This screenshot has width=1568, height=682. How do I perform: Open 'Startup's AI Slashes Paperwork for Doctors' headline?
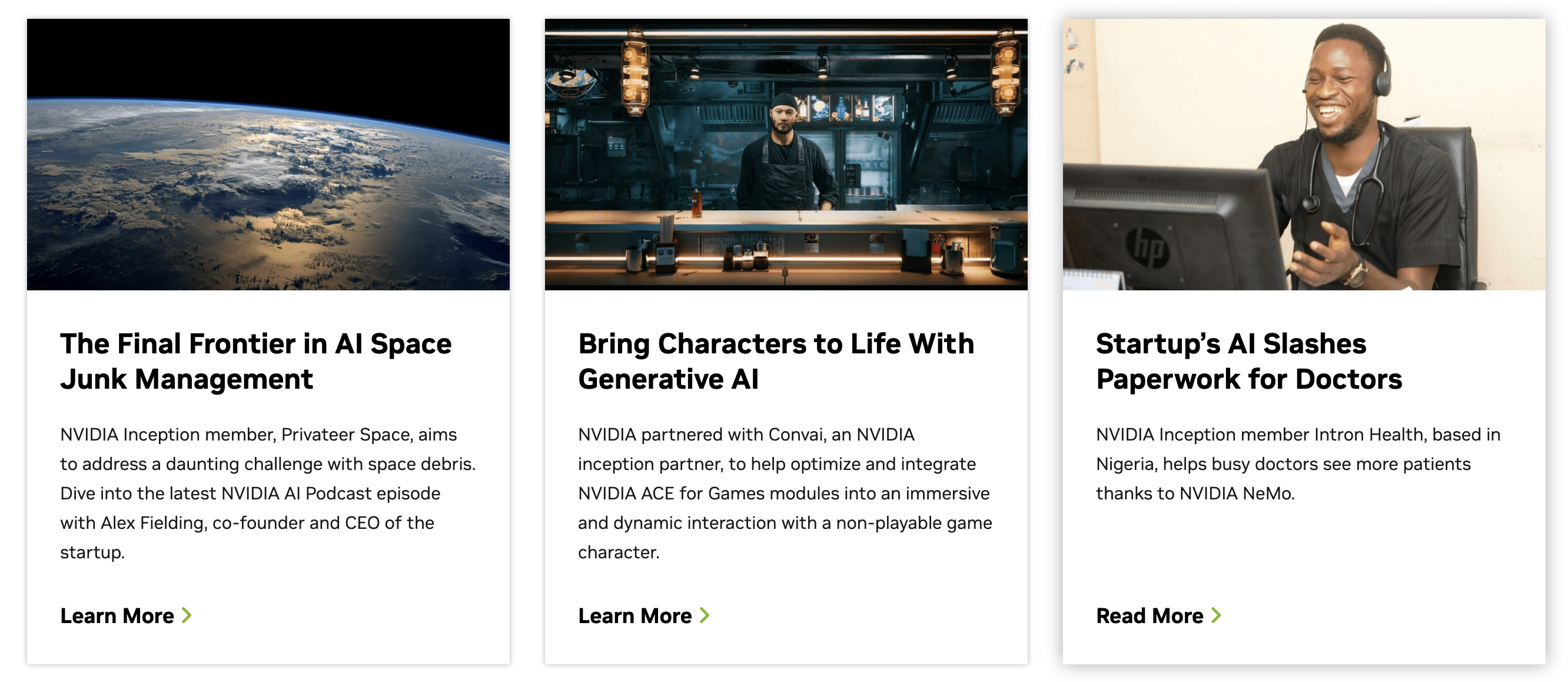click(x=1249, y=361)
